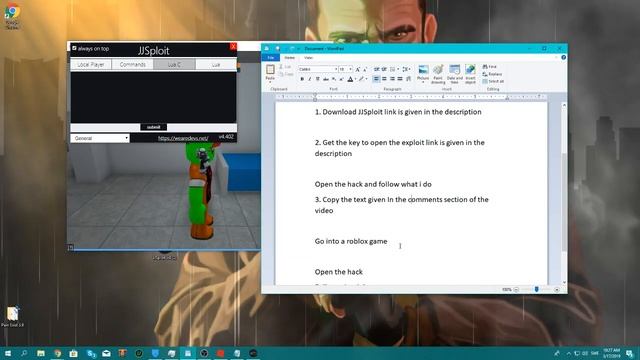
Task: Open the Windows Start menu
Action: click(x=7, y=353)
